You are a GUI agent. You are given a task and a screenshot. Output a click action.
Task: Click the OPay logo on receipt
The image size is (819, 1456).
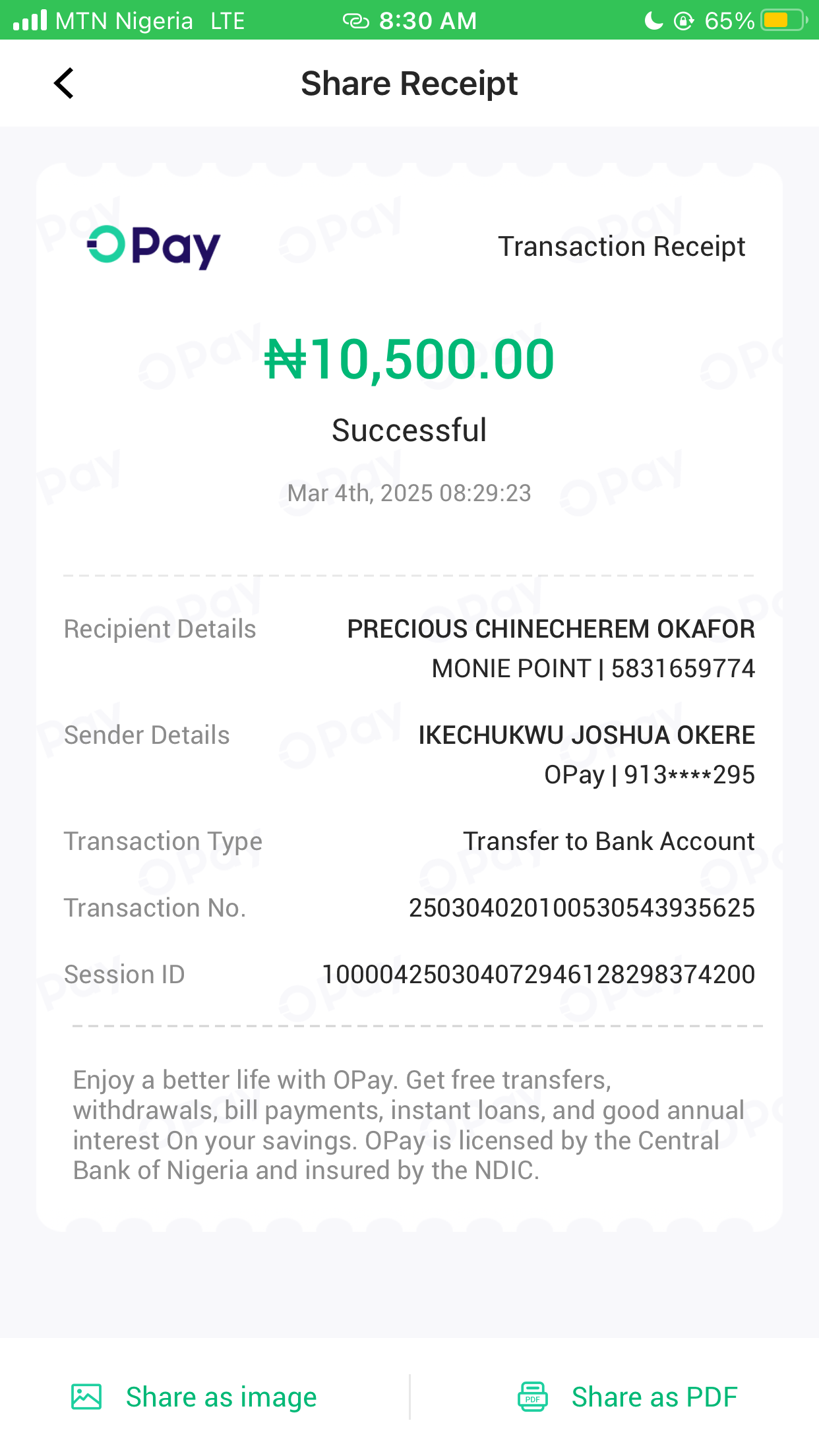click(x=154, y=247)
